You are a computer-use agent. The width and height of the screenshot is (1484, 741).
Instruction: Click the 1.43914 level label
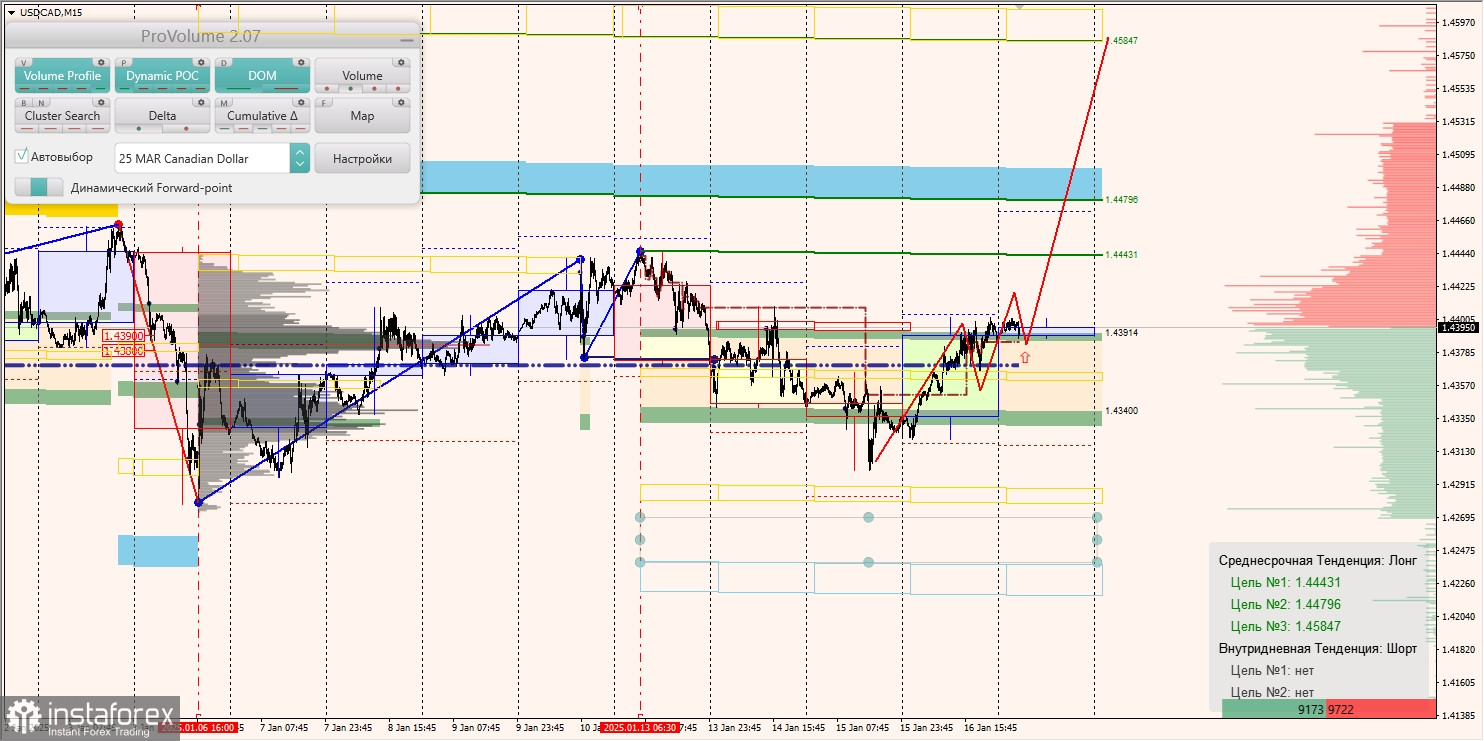tap(1122, 332)
